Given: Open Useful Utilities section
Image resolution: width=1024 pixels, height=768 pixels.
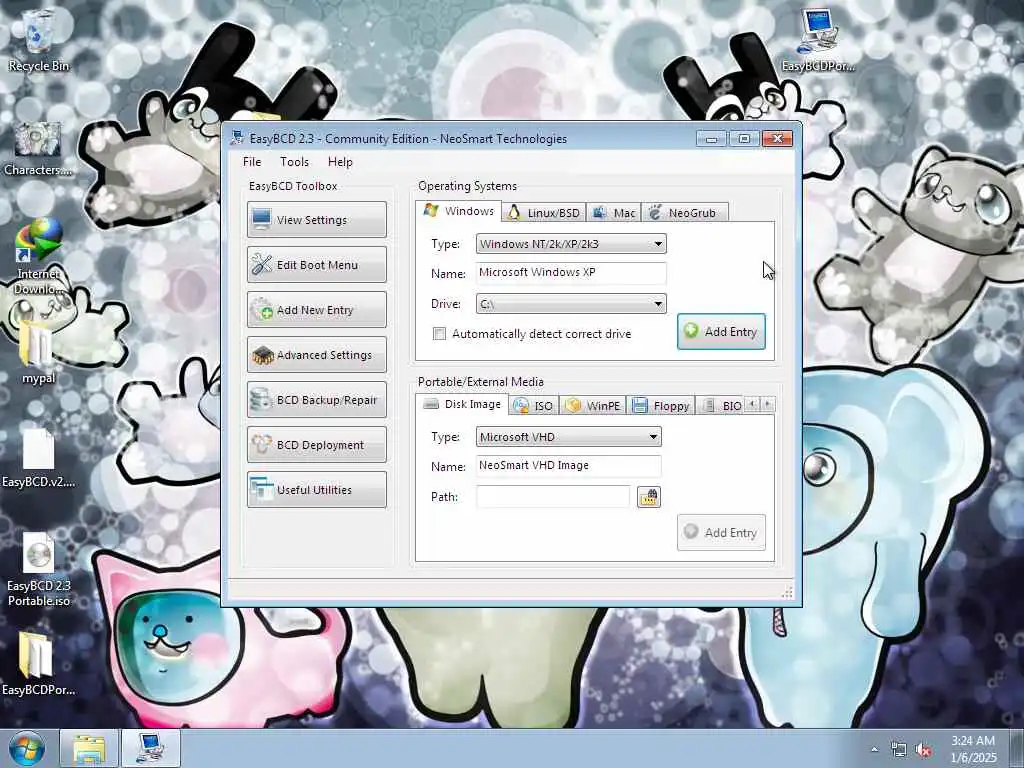Looking at the screenshot, I should (x=317, y=490).
